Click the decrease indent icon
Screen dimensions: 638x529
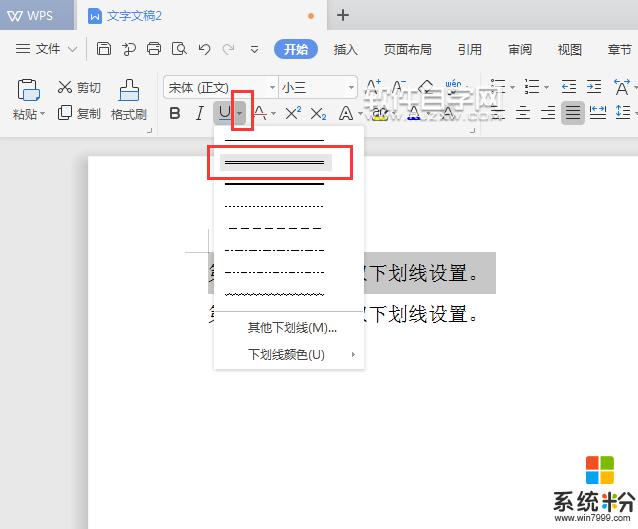coord(568,87)
